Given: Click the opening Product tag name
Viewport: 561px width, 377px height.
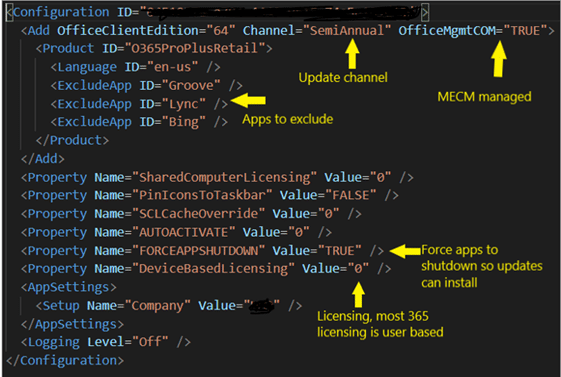Looking at the screenshot, I should tap(68, 49).
